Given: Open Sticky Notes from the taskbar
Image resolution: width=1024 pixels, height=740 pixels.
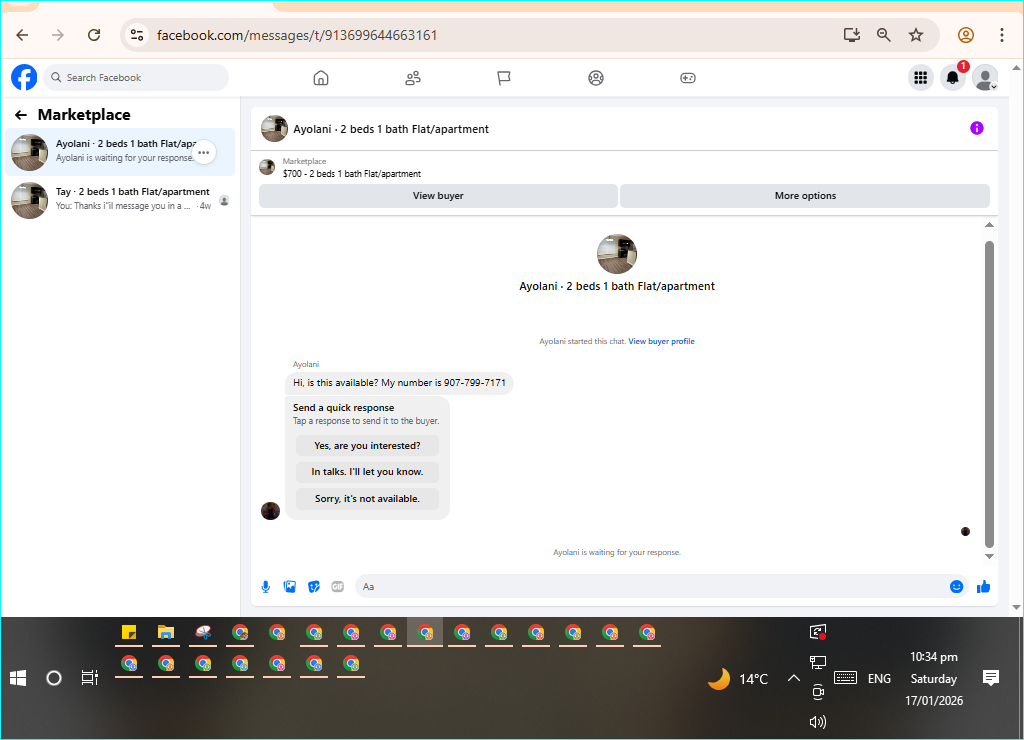Looking at the screenshot, I should tap(129, 632).
